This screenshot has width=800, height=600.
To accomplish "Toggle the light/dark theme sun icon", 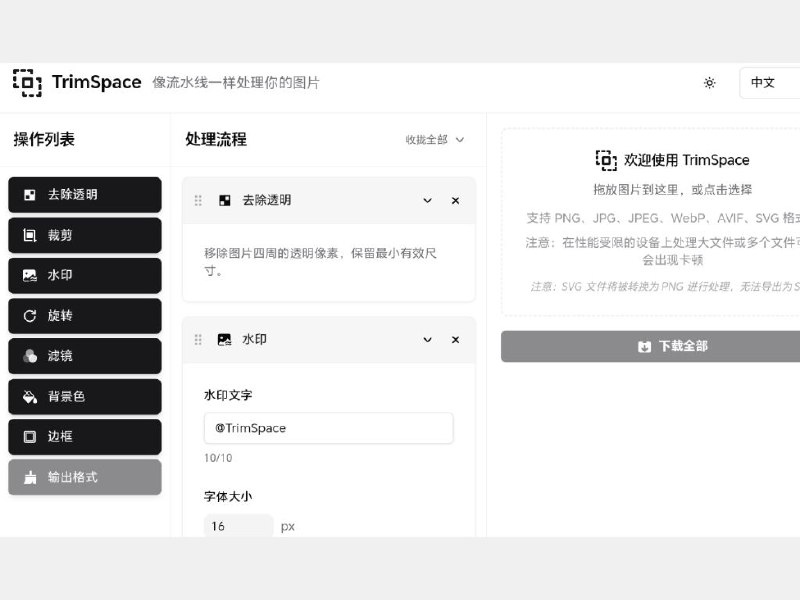I will coord(709,83).
